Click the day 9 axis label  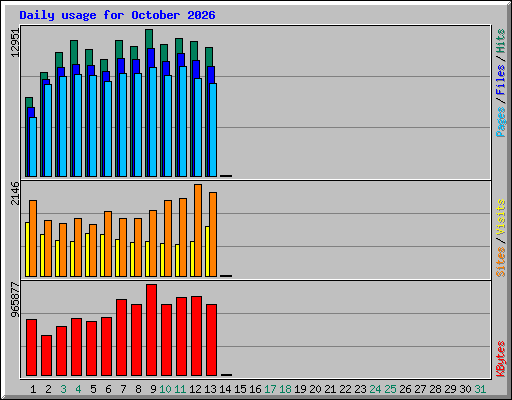(x=153, y=389)
